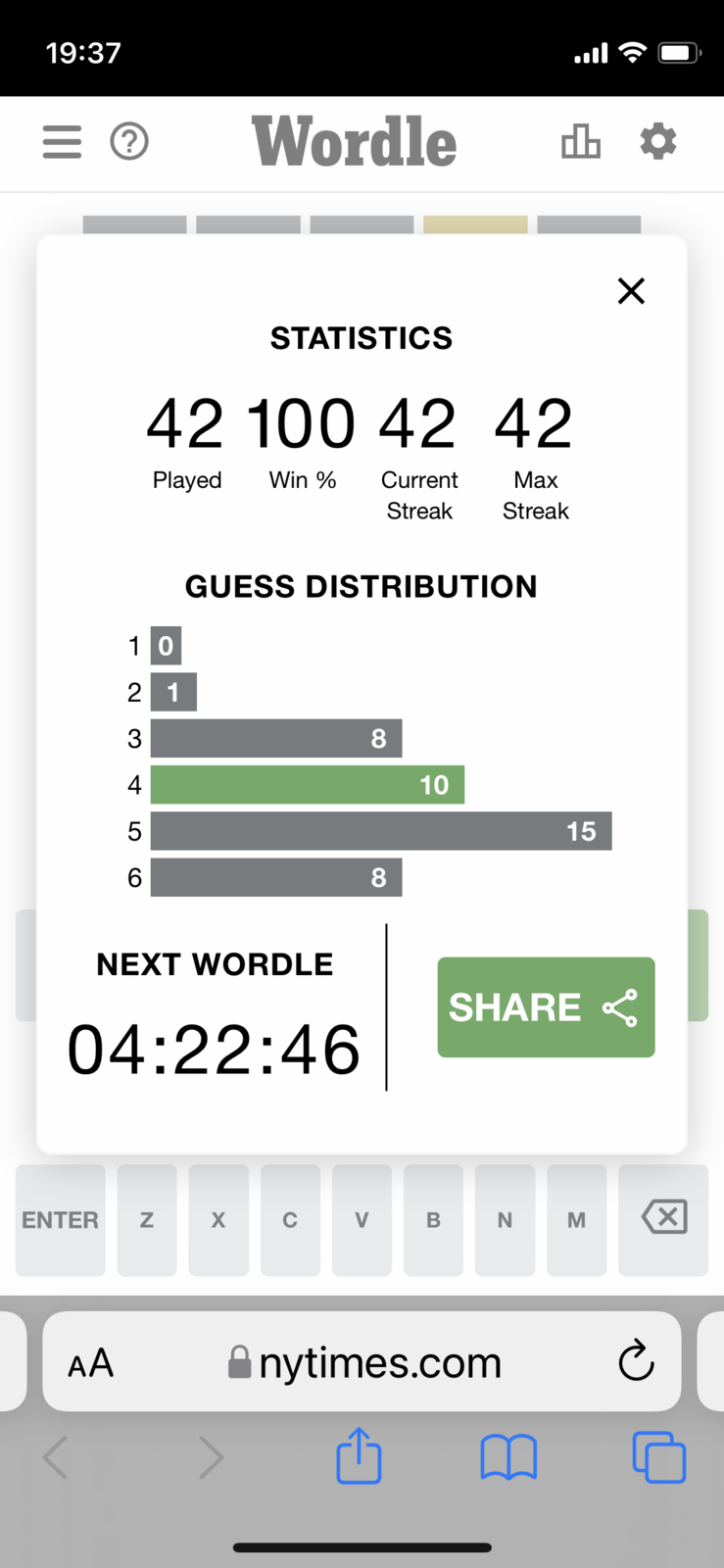Tap the Safari share sheet icon
The height and width of the screenshot is (1568, 724).
359,1456
